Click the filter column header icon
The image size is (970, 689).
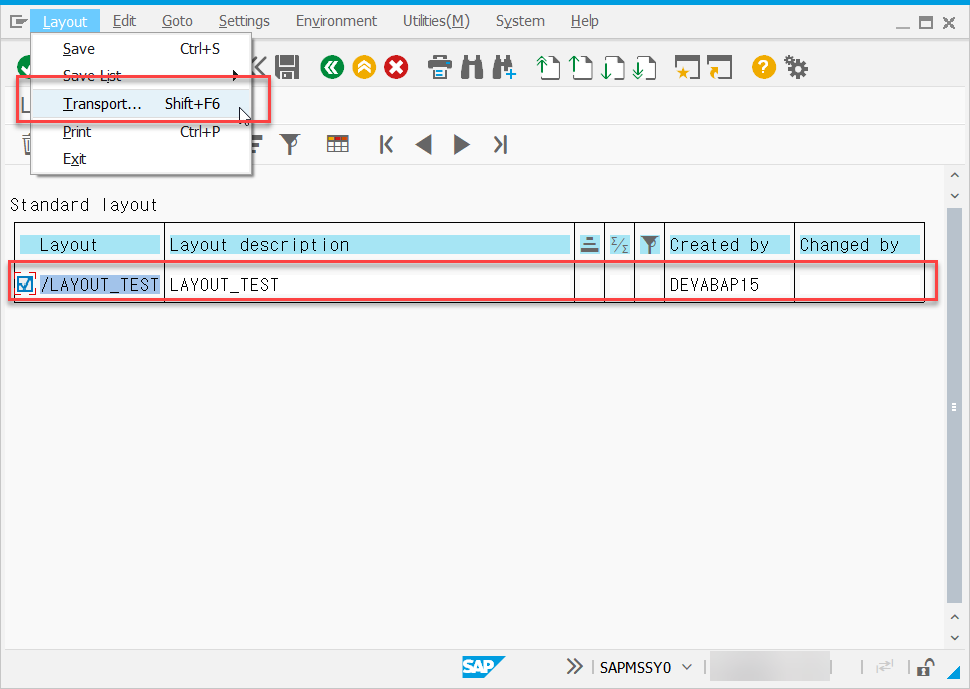coord(649,244)
